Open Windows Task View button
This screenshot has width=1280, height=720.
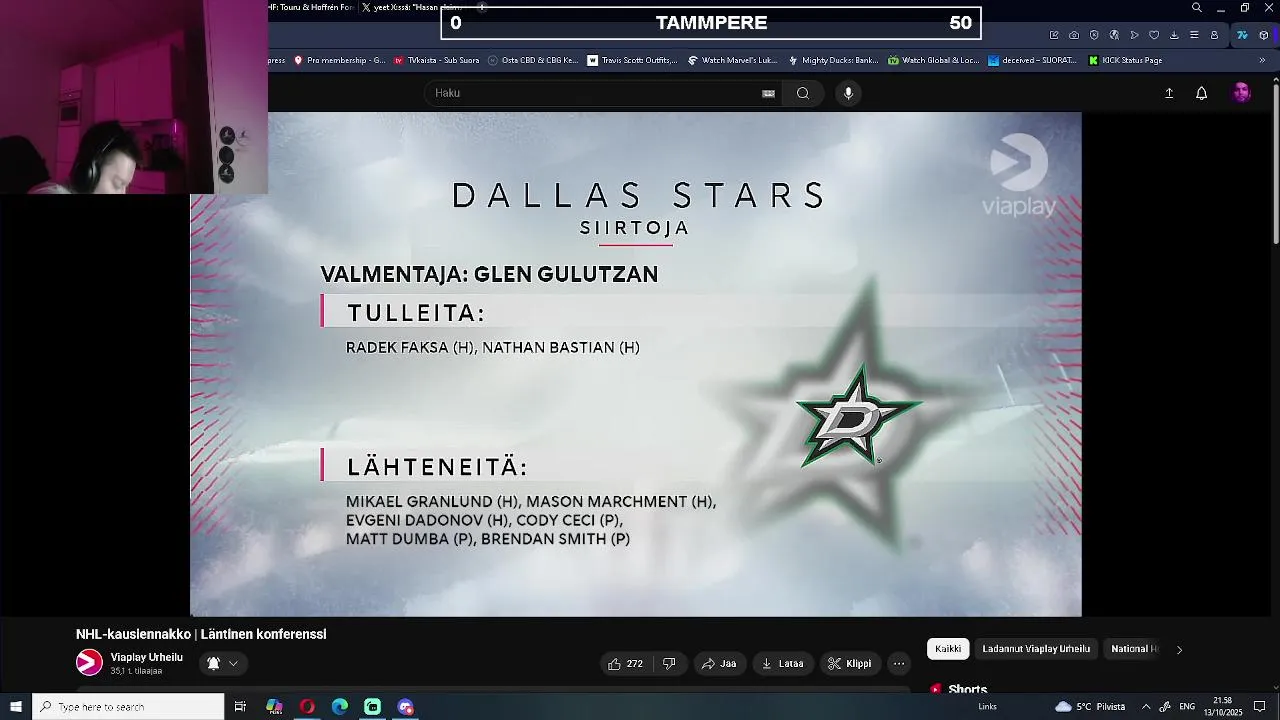point(240,707)
